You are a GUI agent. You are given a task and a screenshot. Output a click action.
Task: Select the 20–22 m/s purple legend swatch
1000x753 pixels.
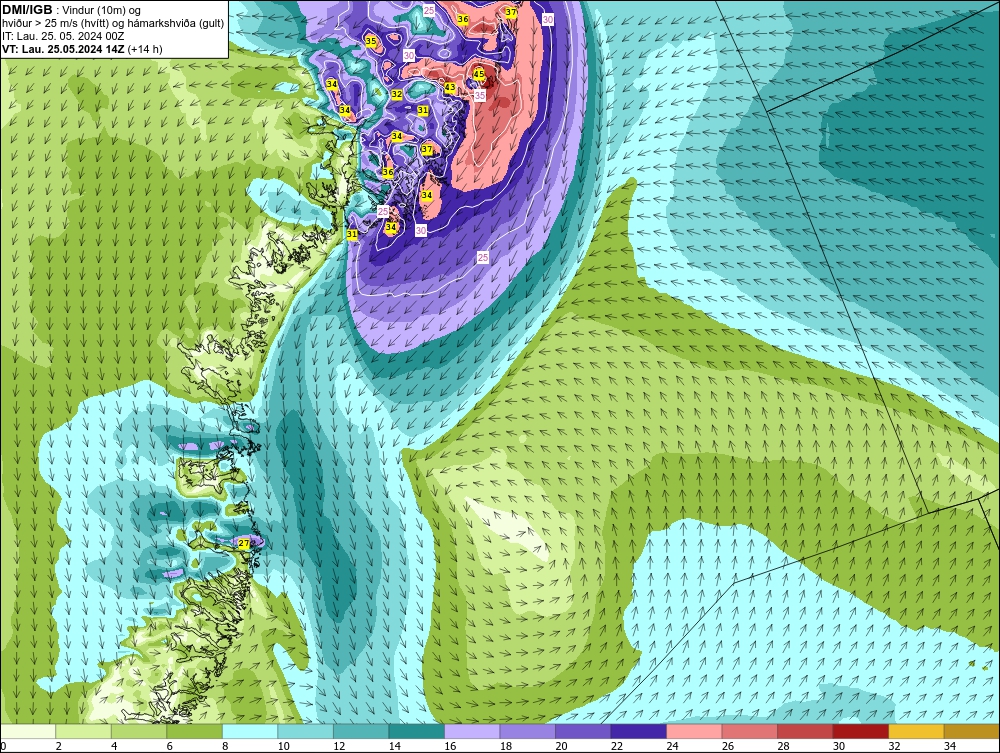(x=583, y=731)
